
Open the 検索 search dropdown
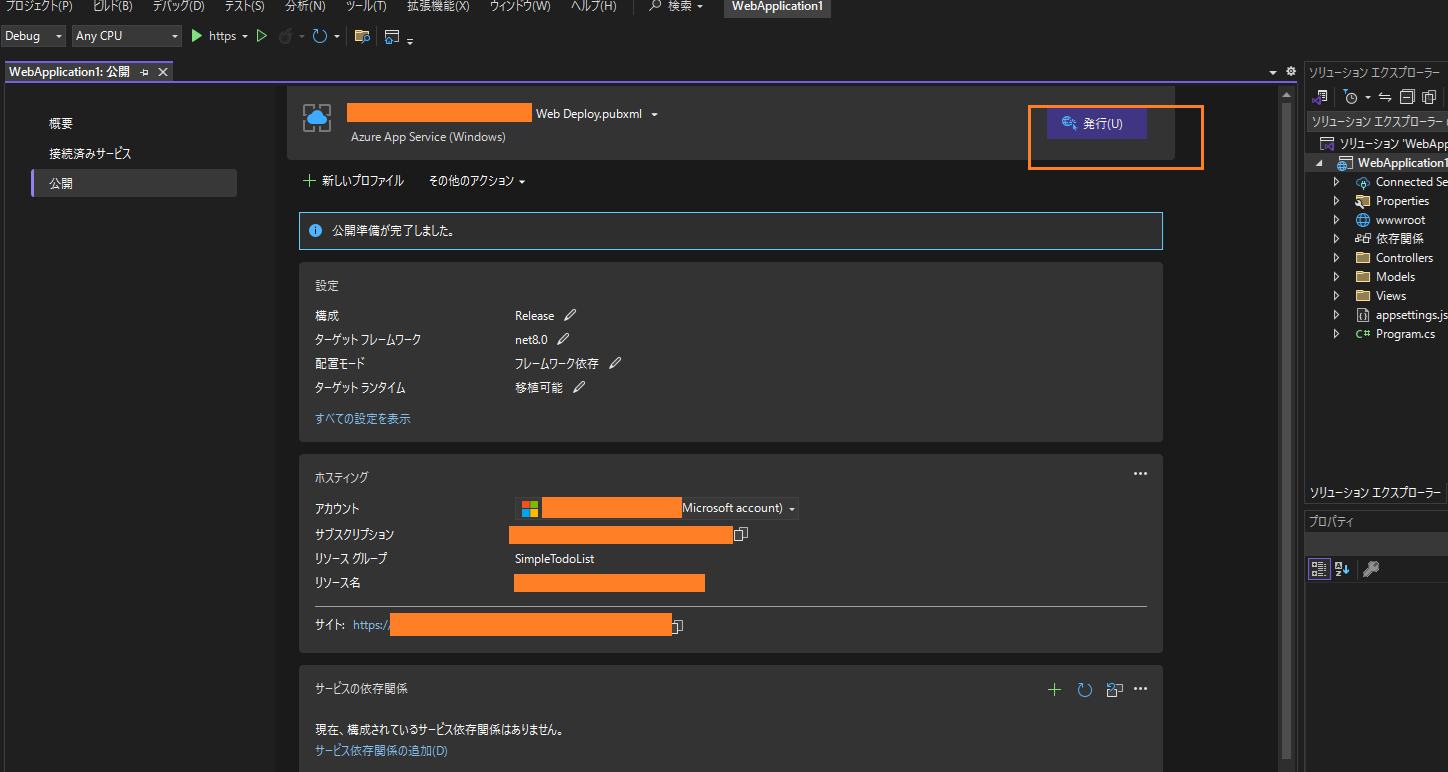675,6
